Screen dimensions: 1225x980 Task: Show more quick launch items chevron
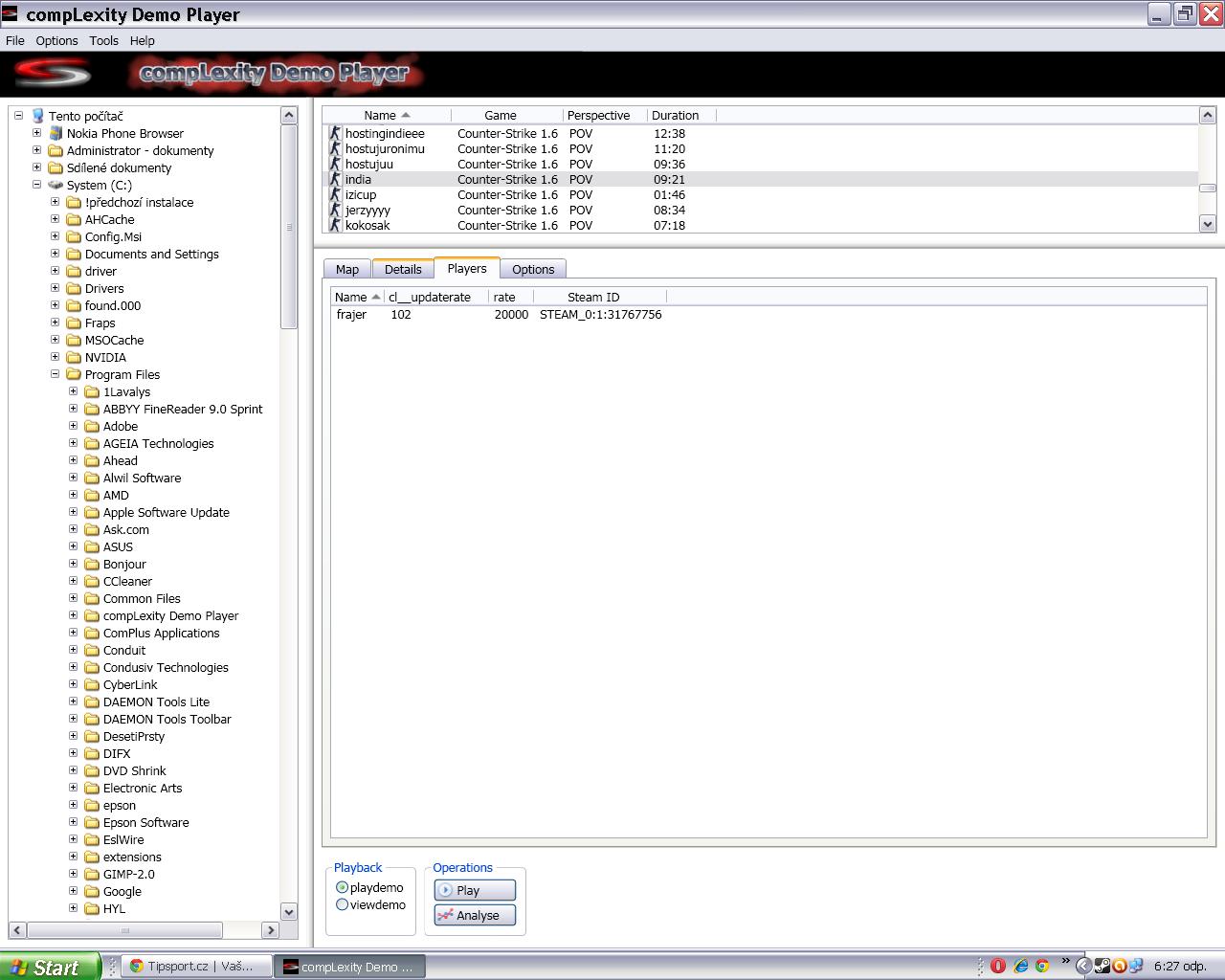pos(1065,962)
